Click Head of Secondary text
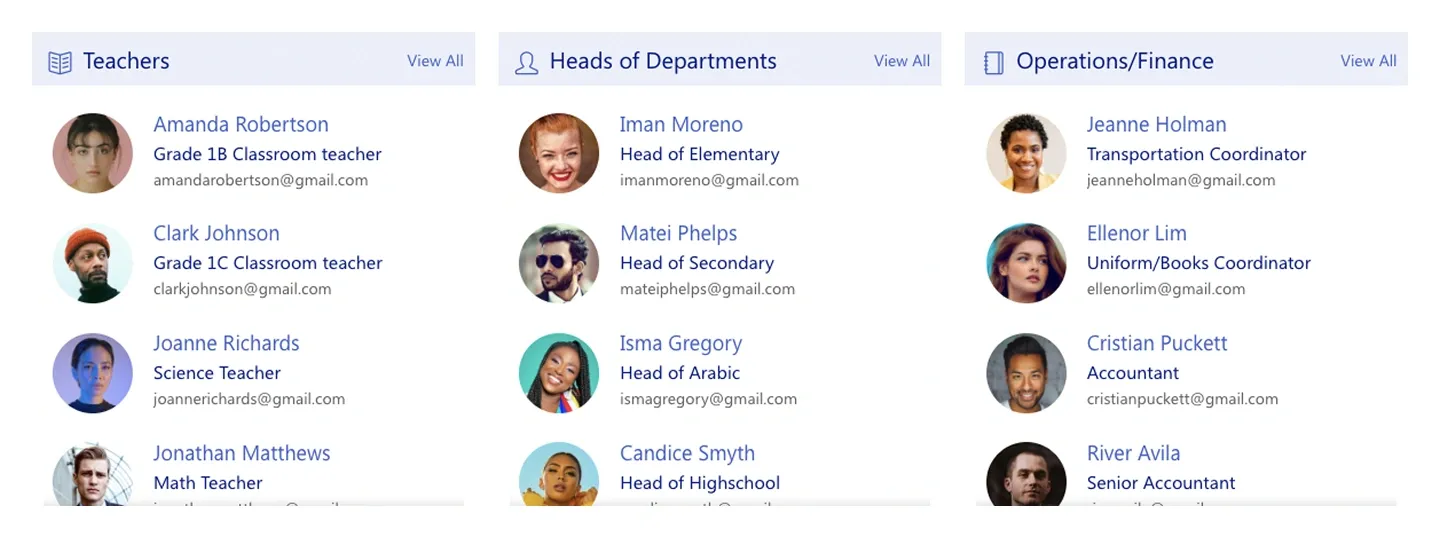 [697, 264]
